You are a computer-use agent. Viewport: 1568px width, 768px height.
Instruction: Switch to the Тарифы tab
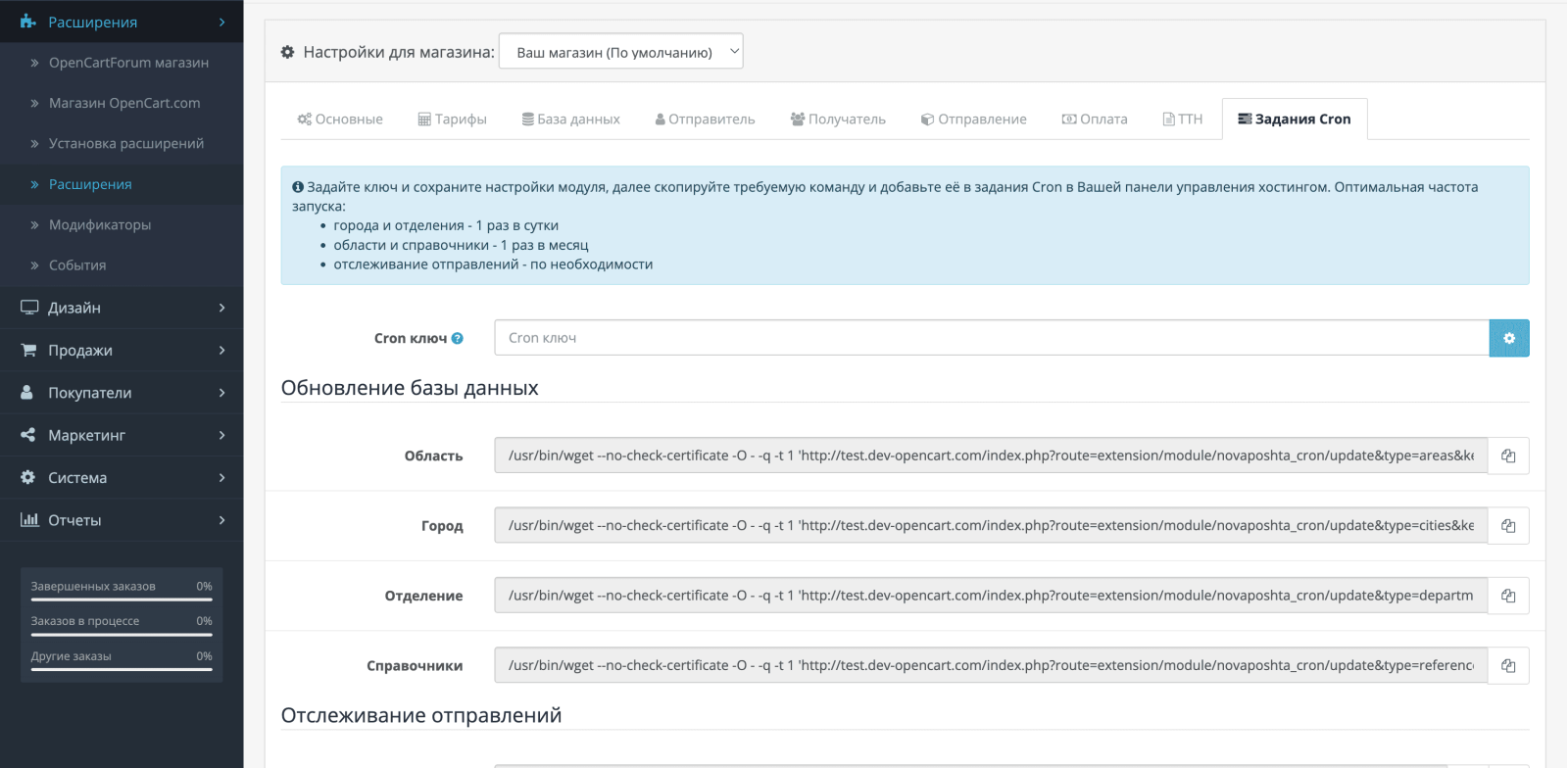click(x=453, y=120)
